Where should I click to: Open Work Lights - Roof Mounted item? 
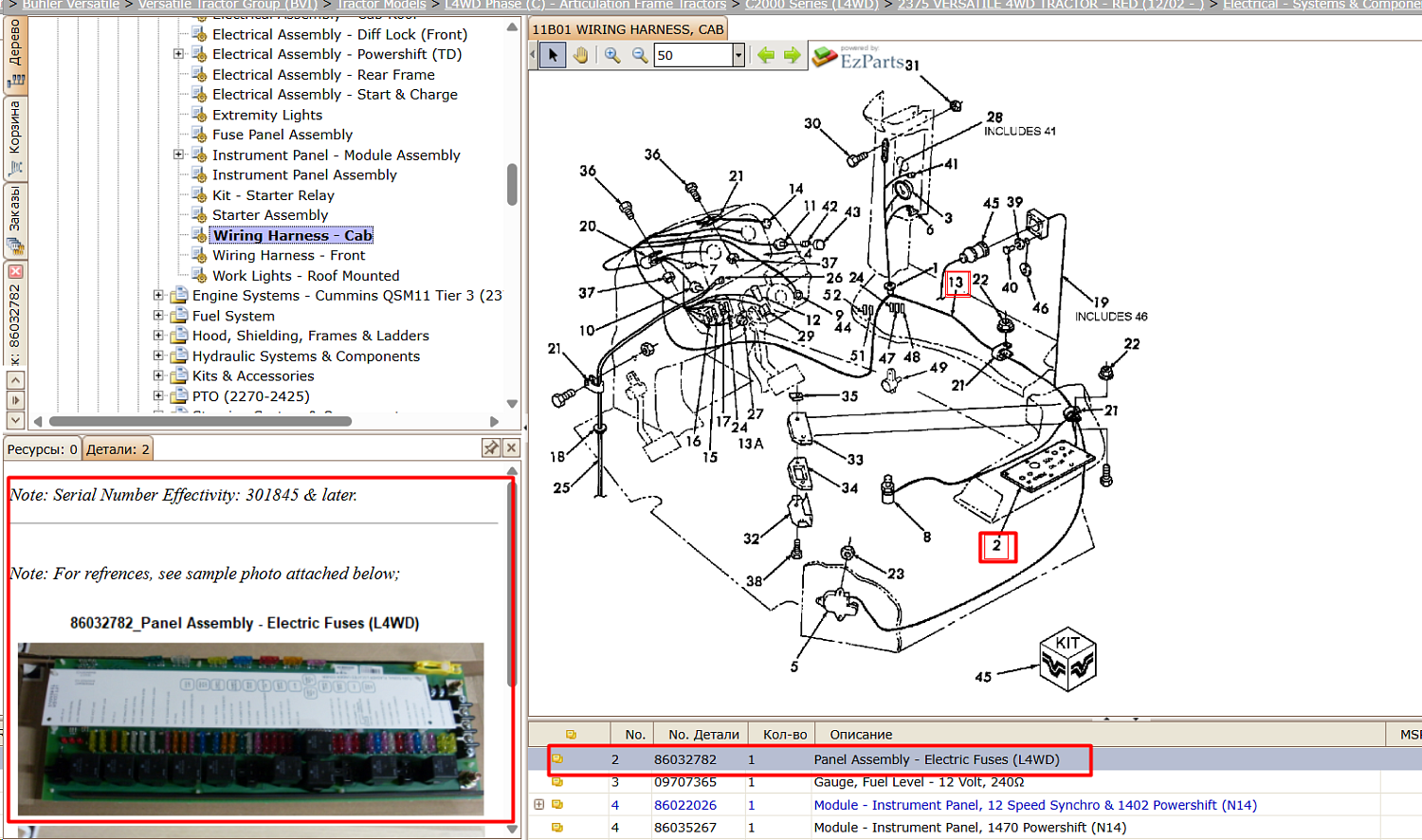(x=306, y=276)
